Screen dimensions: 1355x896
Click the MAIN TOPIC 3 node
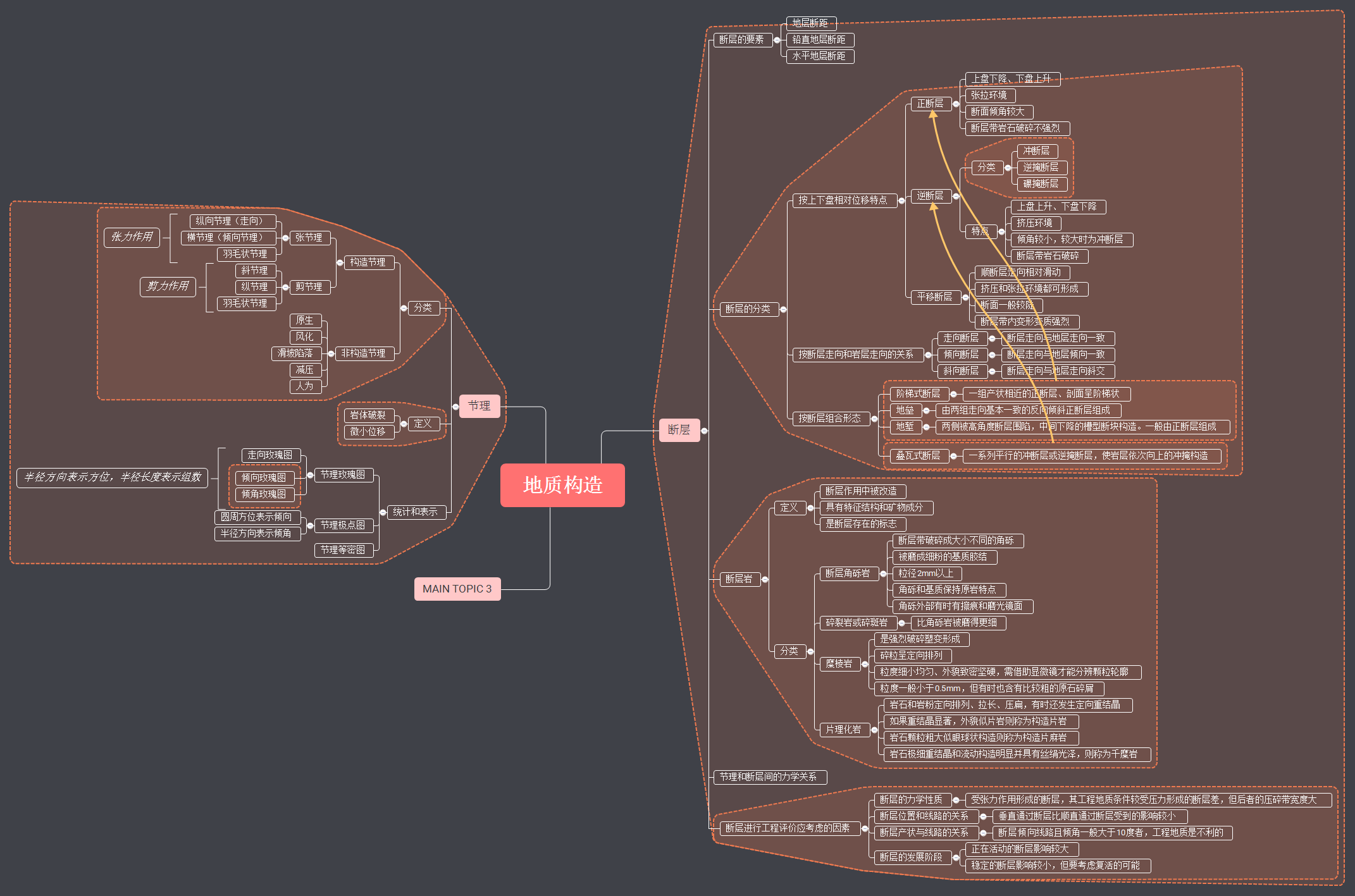click(457, 588)
